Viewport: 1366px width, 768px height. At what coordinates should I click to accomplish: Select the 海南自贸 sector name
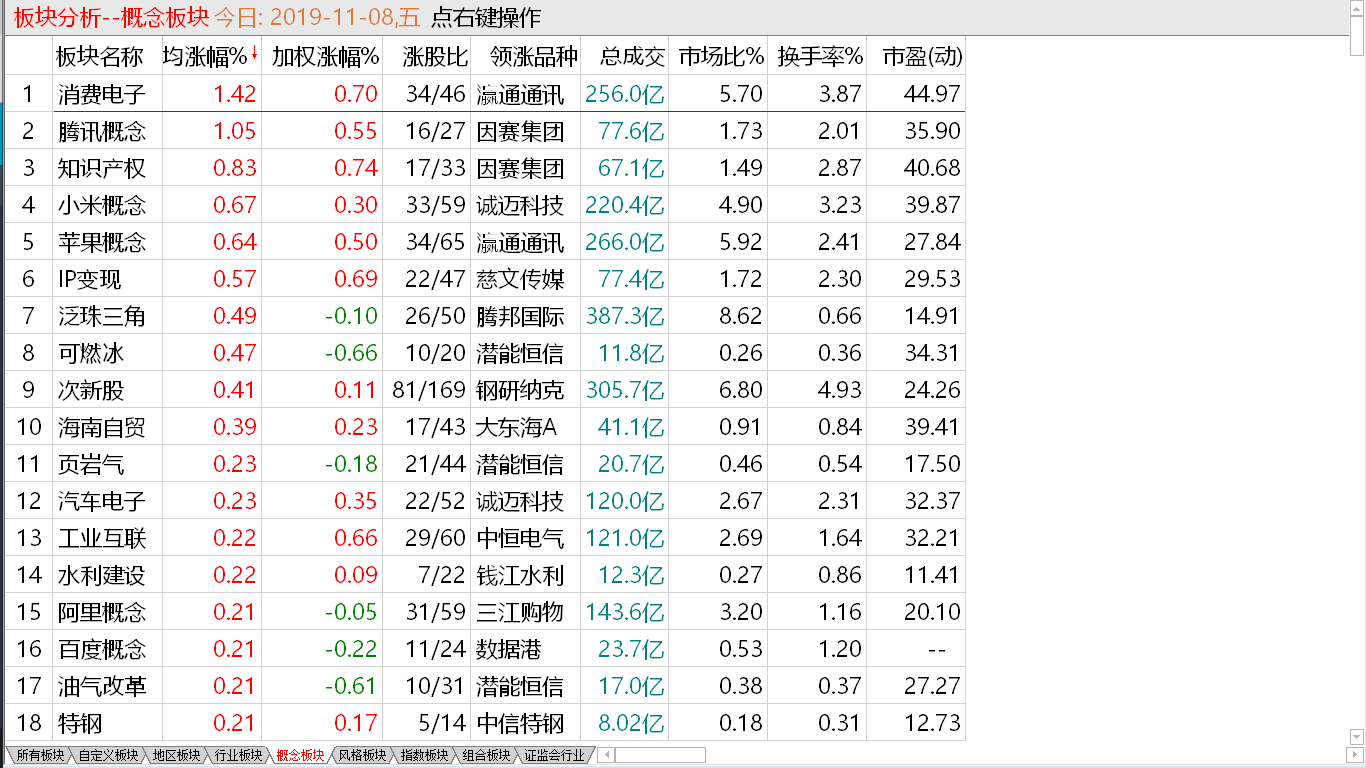(x=101, y=427)
